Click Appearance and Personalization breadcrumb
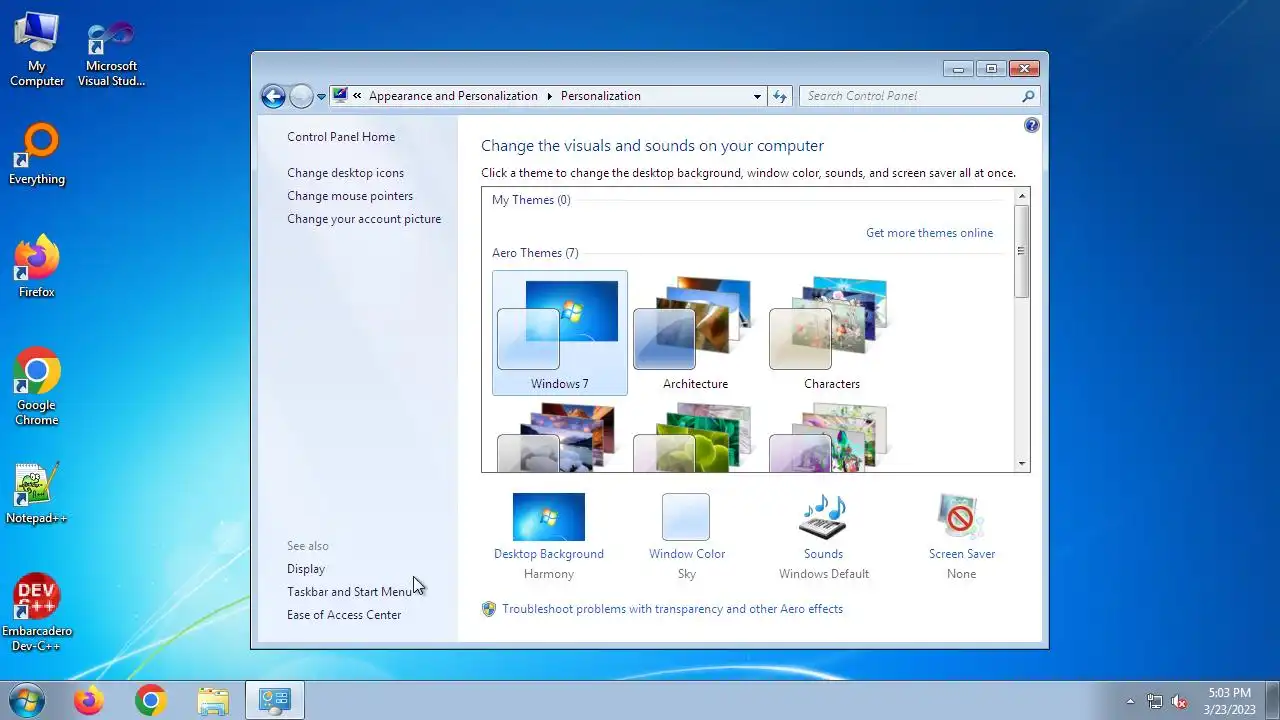The image size is (1280, 720). pyautogui.click(x=453, y=96)
